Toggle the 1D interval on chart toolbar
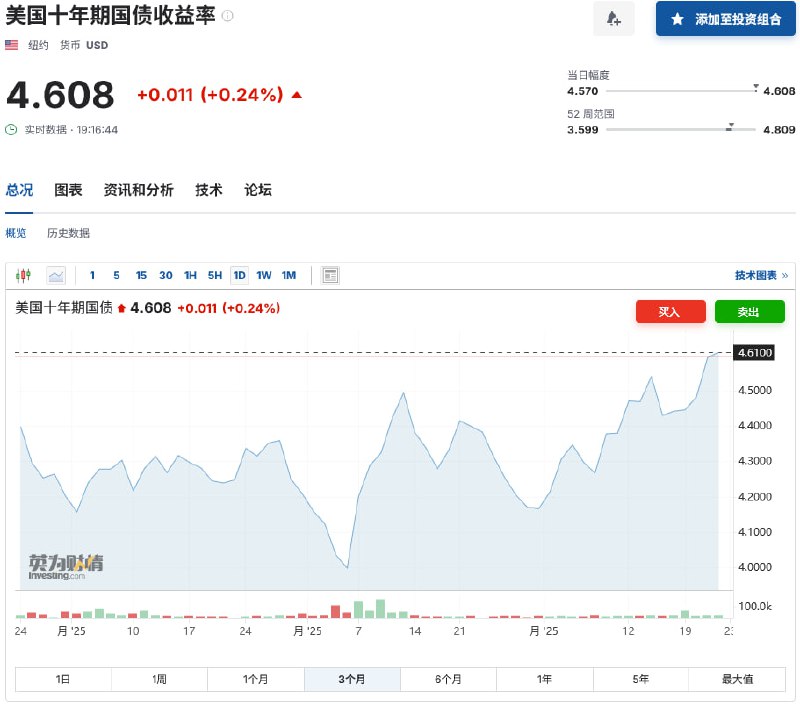Screen dimensions: 800x706 click(239, 275)
